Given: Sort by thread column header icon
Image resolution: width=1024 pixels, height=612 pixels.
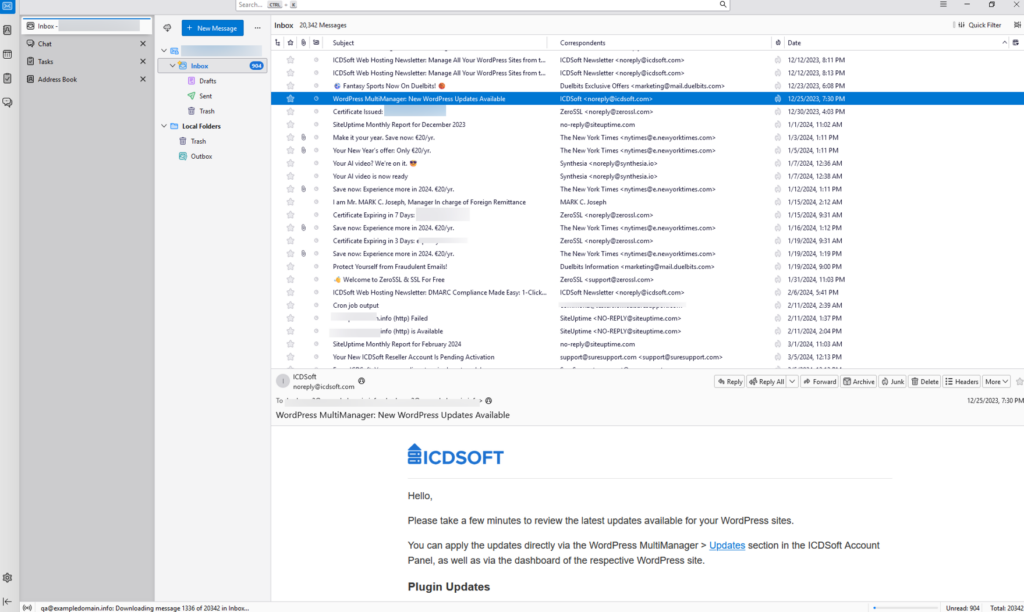Looking at the screenshot, I should (278, 42).
